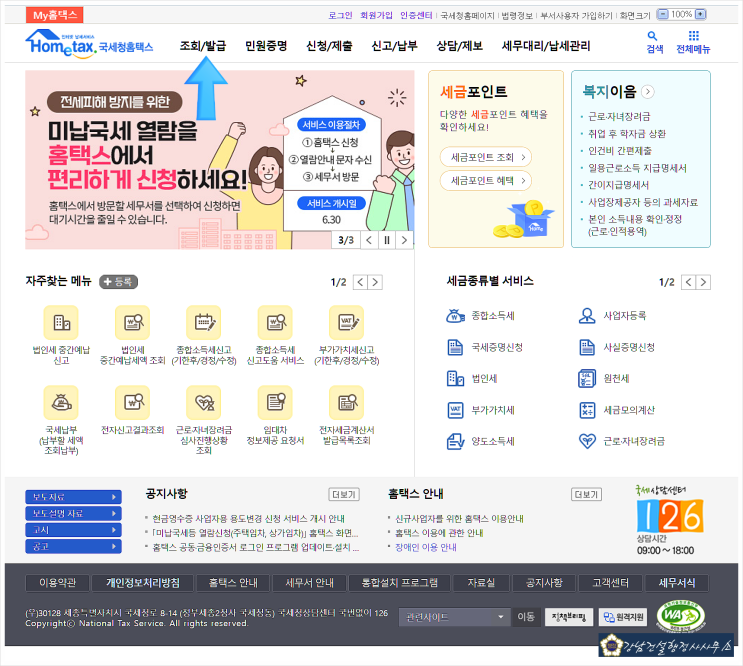Click the 부가가치세 VAT icon

[455, 410]
